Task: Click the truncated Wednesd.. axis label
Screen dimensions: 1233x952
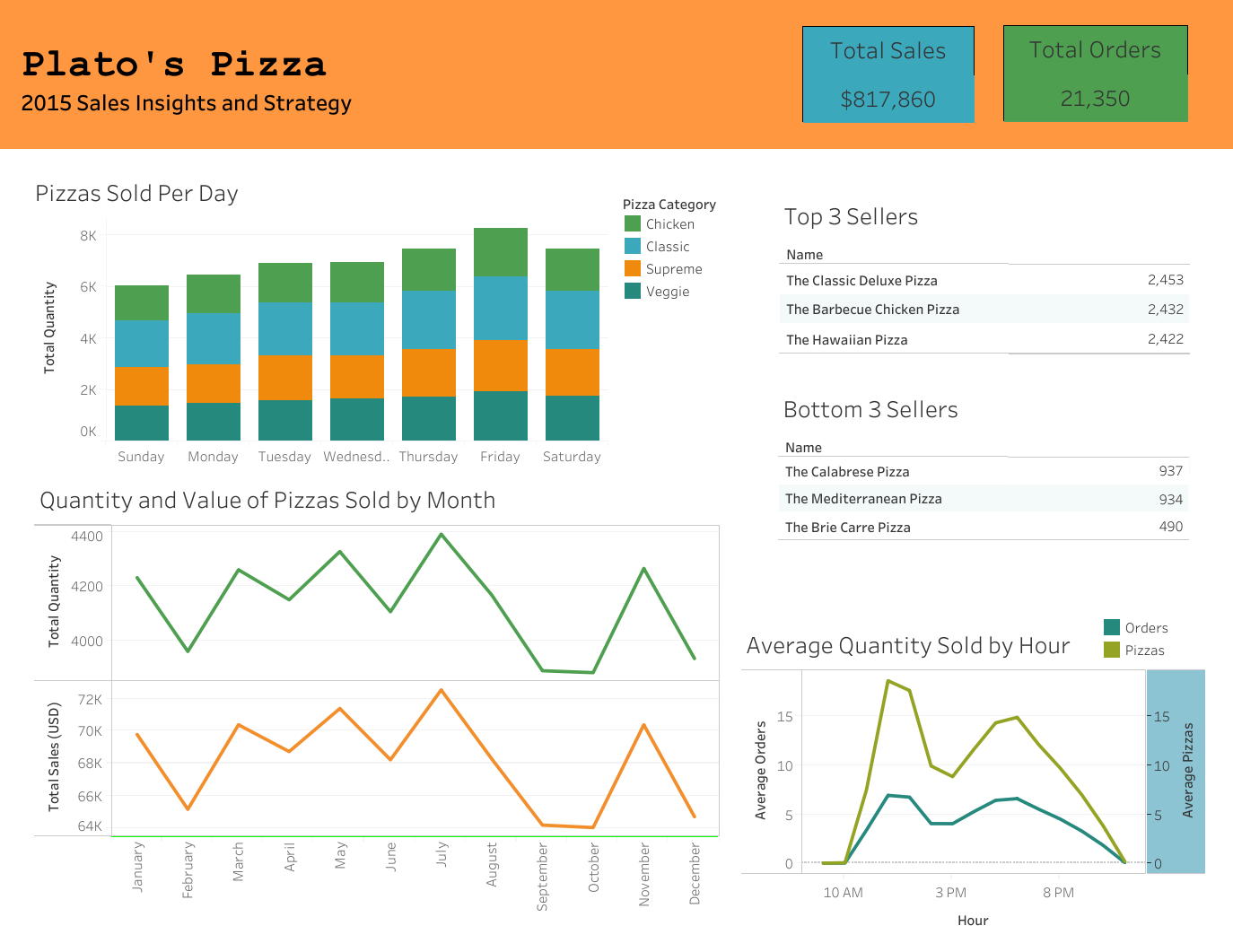Action: point(356,457)
